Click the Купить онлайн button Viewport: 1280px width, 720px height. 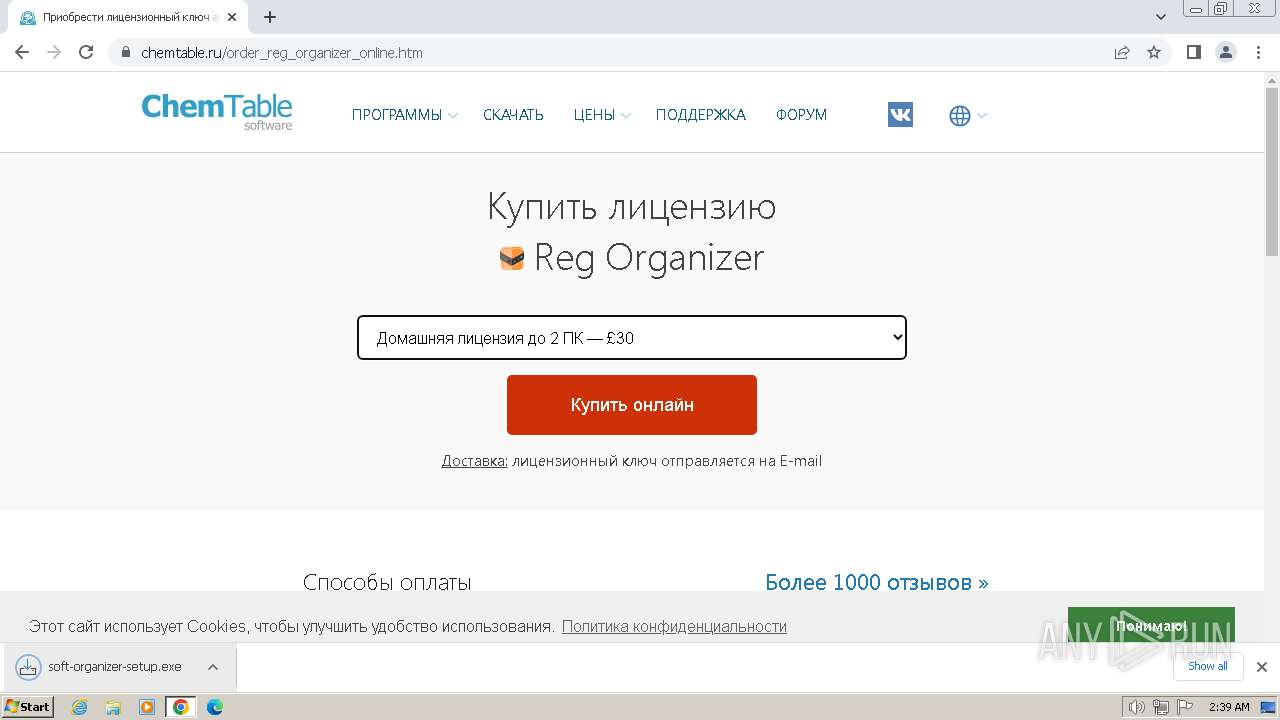click(x=632, y=405)
